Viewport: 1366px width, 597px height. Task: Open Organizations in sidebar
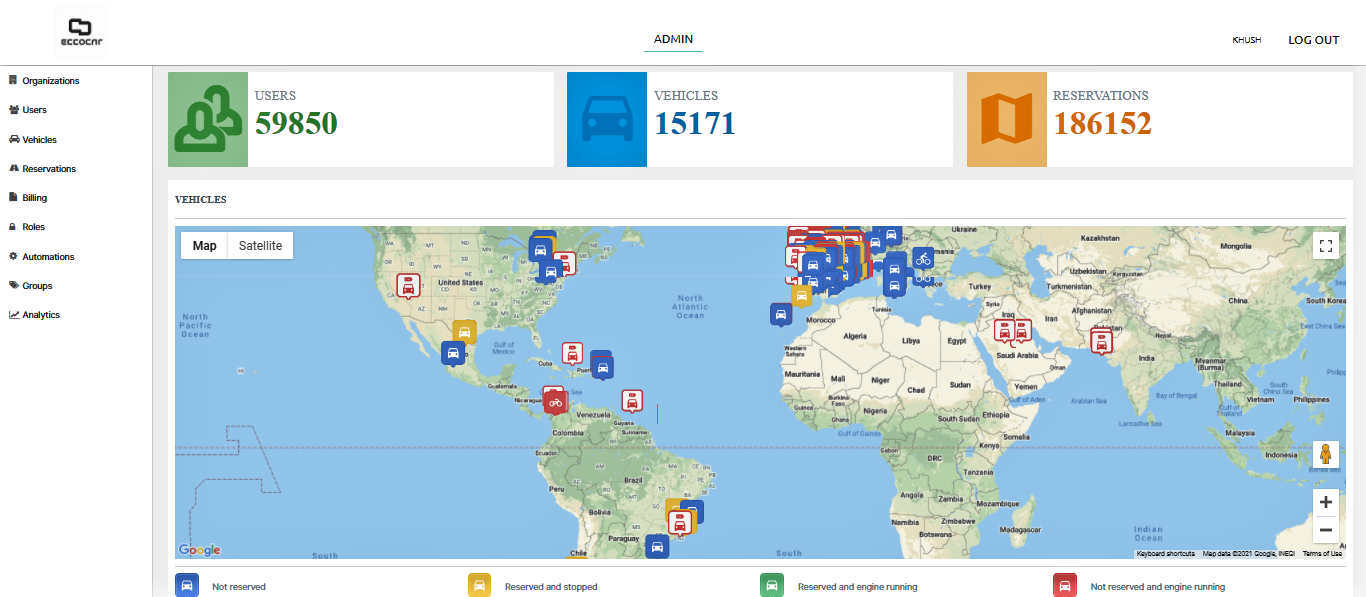(50, 81)
